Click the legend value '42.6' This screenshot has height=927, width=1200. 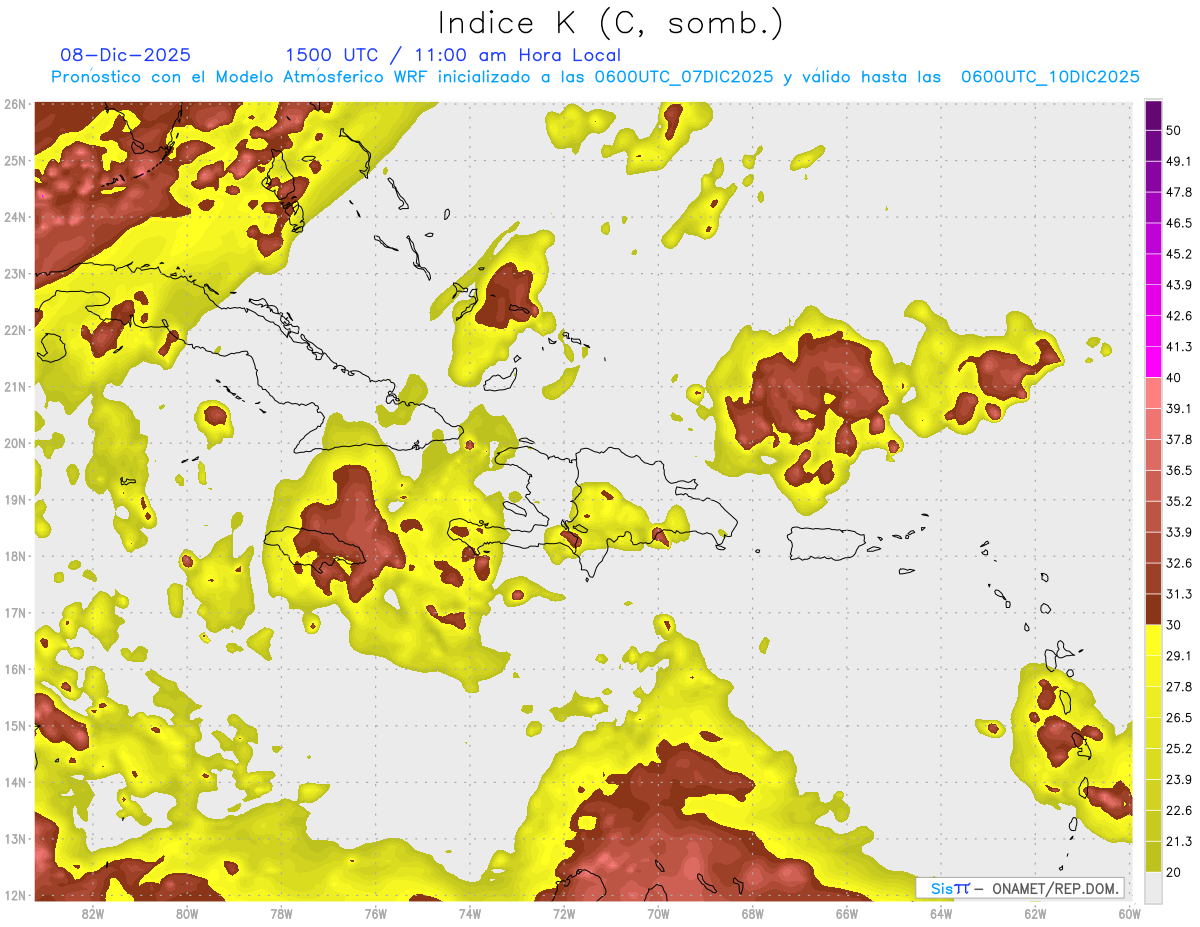[x=1179, y=316]
